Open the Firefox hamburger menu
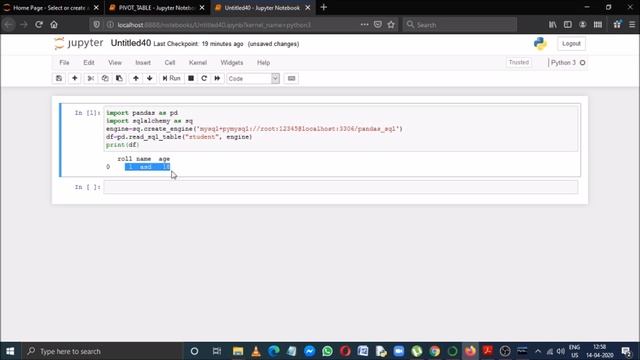Image resolution: width=640 pixels, height=360 pixels. tap(632, 24)
